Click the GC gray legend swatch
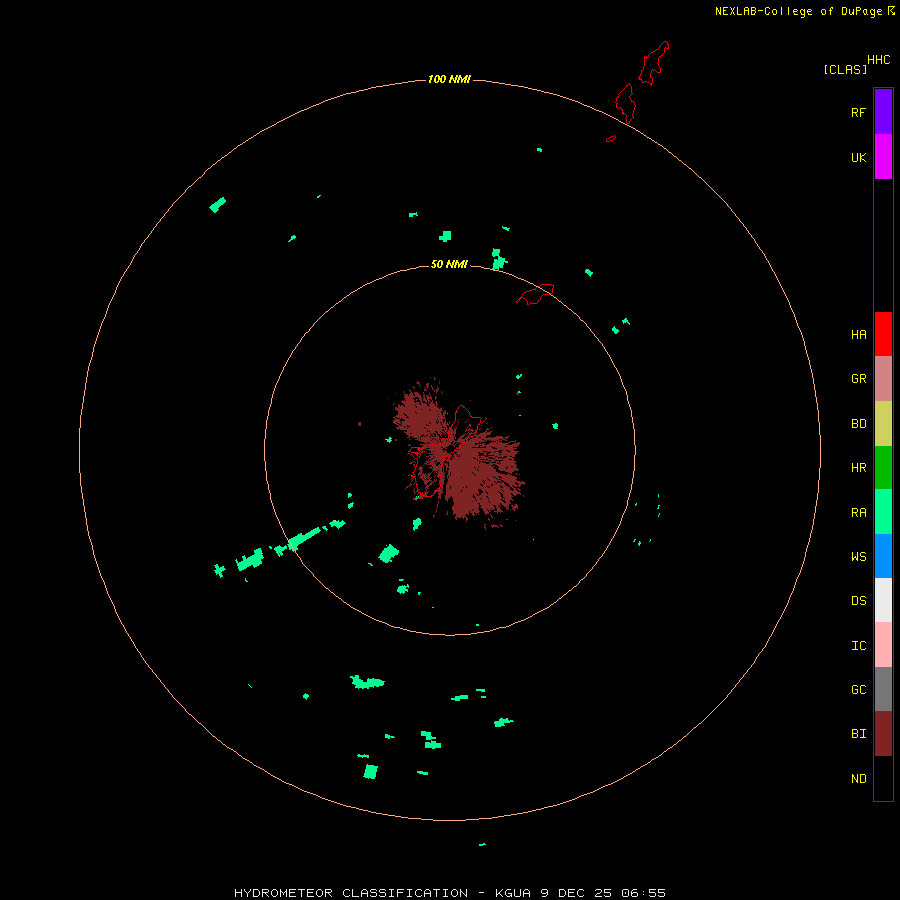Screen dimensions: 900x900 [x=883, y=689]
